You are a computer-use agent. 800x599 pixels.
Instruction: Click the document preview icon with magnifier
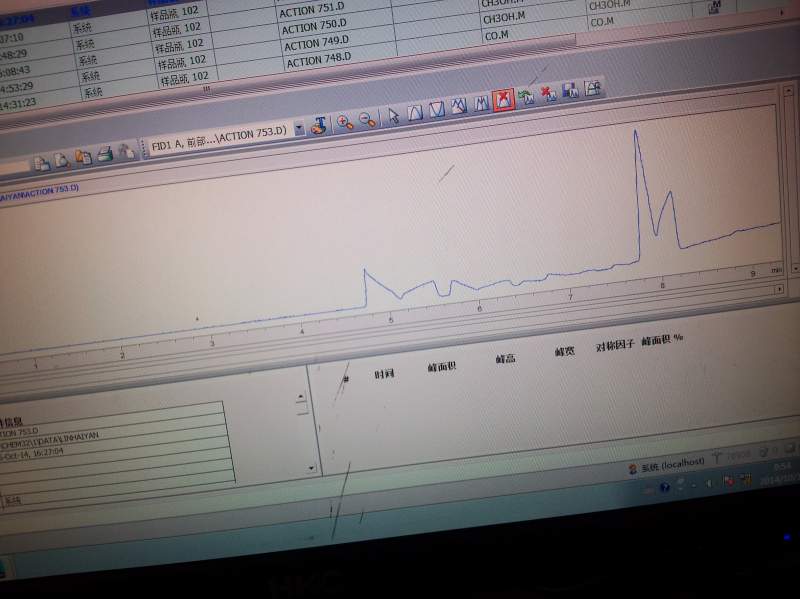[x=62, y=160]
